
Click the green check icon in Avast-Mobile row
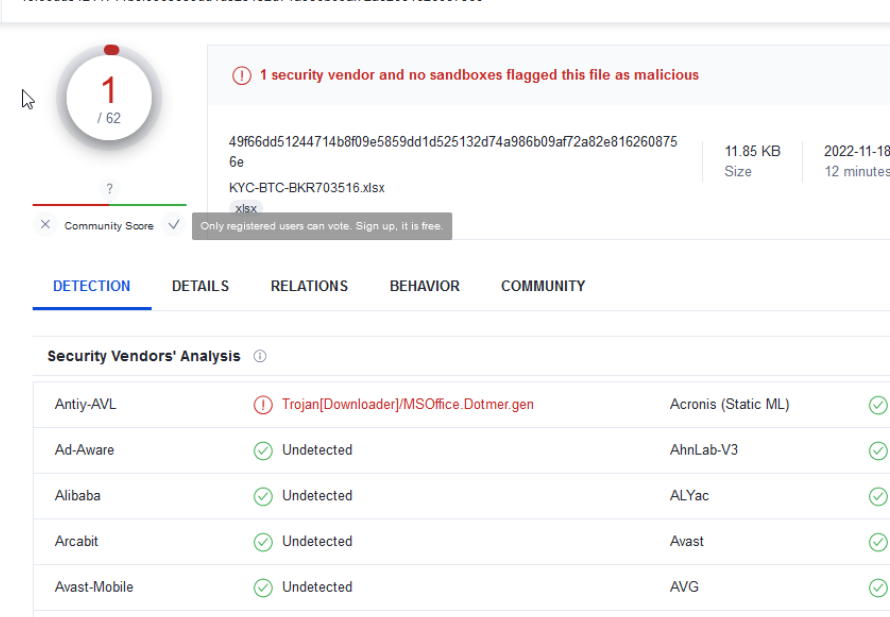[263, 587]
